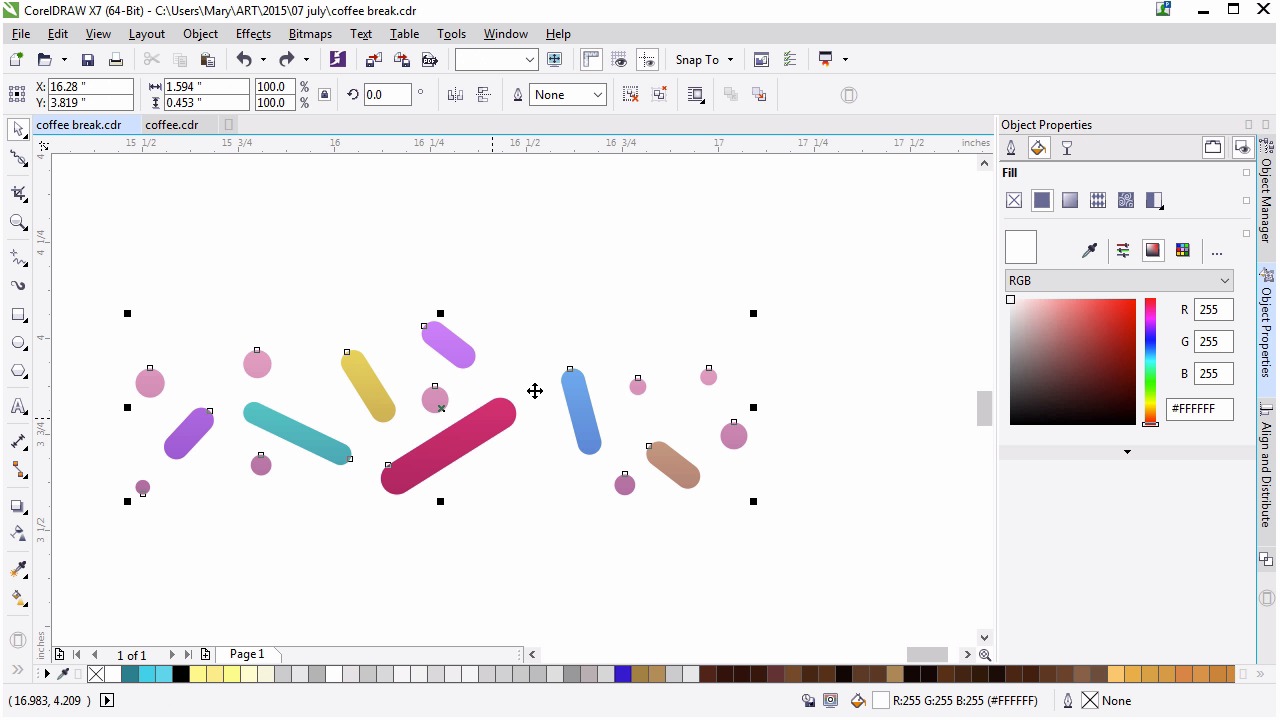Choose Vector pattern fill icon
This screenshot has height=720, width=1280.
pos(1098,201)
